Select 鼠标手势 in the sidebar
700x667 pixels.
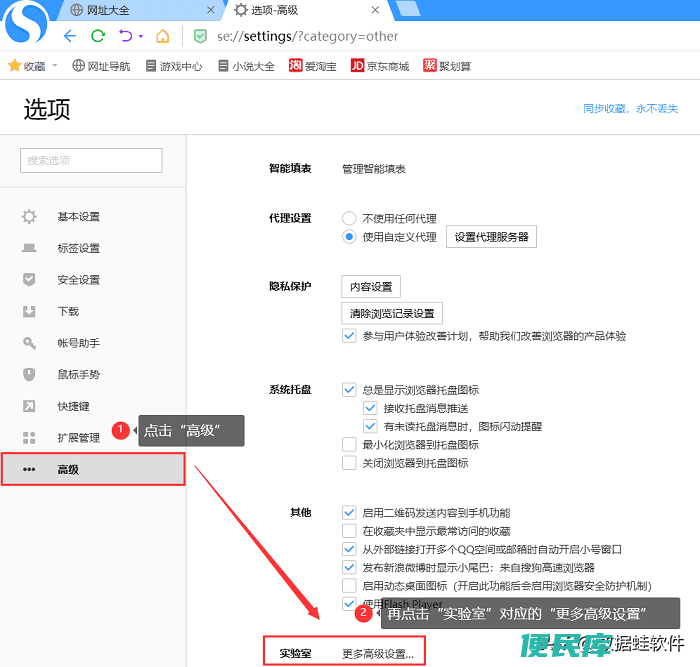[x=93, y=375]
